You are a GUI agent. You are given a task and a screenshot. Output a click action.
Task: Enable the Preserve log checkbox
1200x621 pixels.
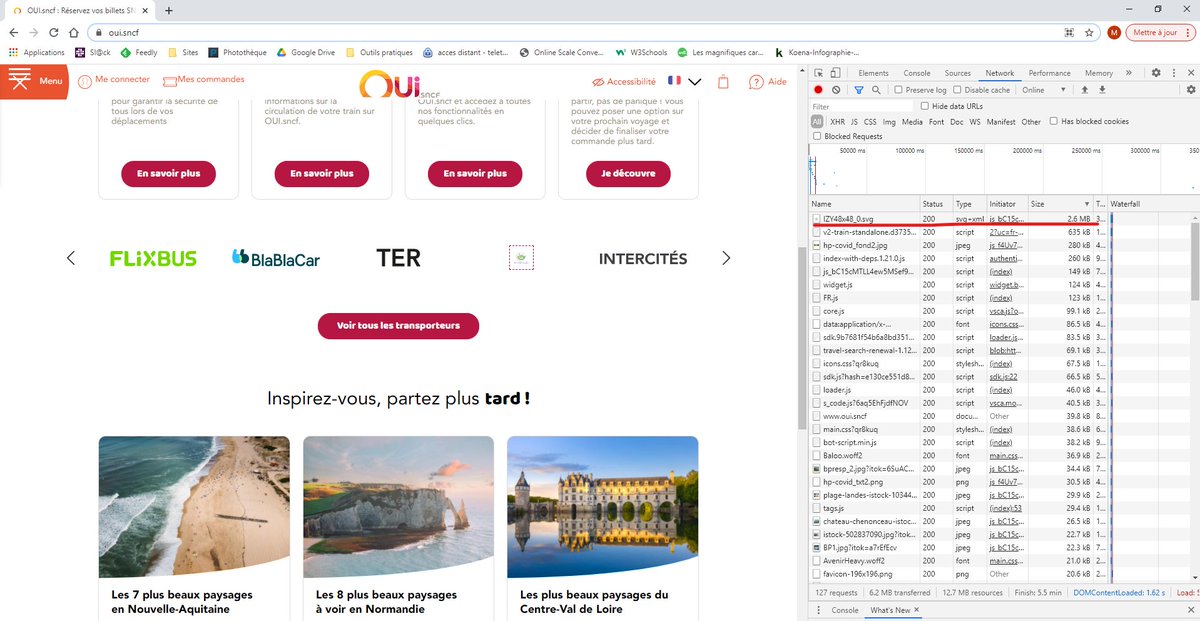tap(898, 90)
